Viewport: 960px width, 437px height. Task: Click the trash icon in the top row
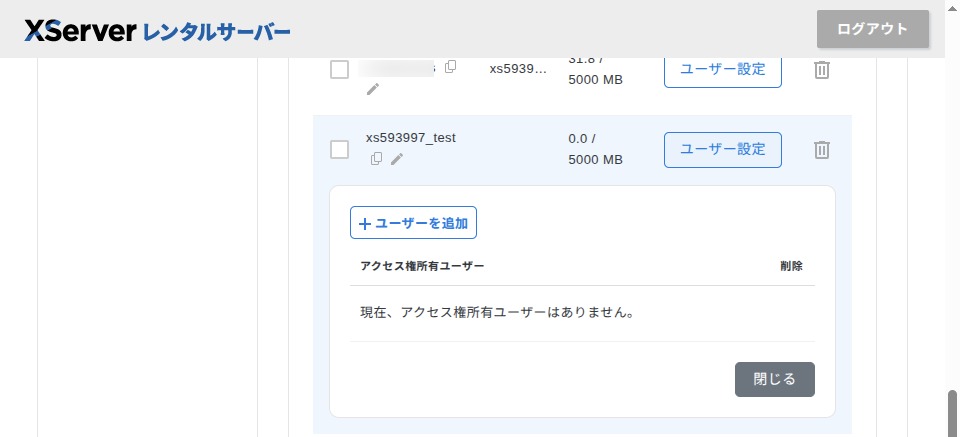[821, 70]
